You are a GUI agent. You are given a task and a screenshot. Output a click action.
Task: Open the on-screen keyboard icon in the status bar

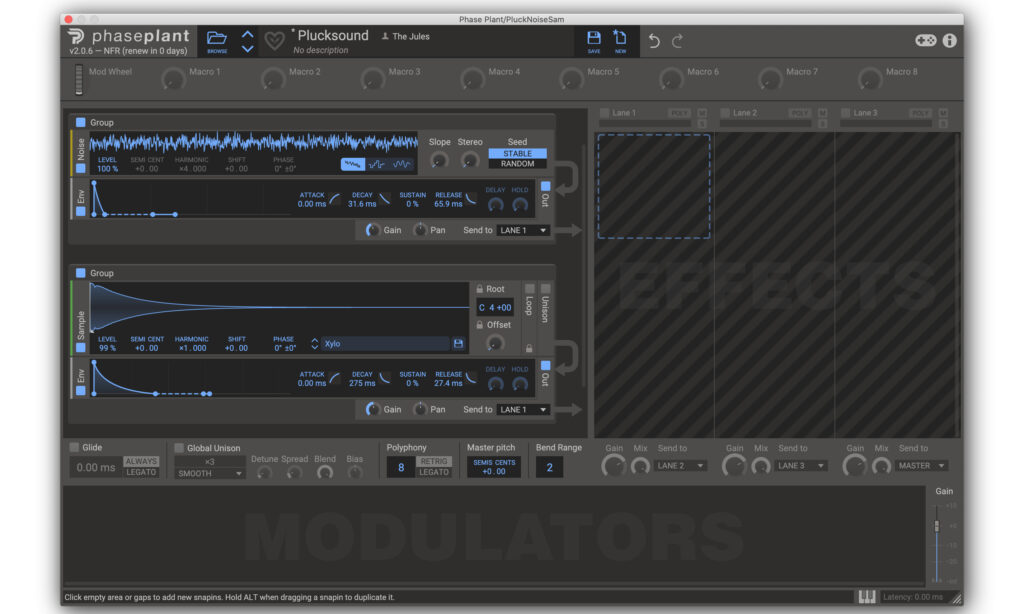(867, 596)
